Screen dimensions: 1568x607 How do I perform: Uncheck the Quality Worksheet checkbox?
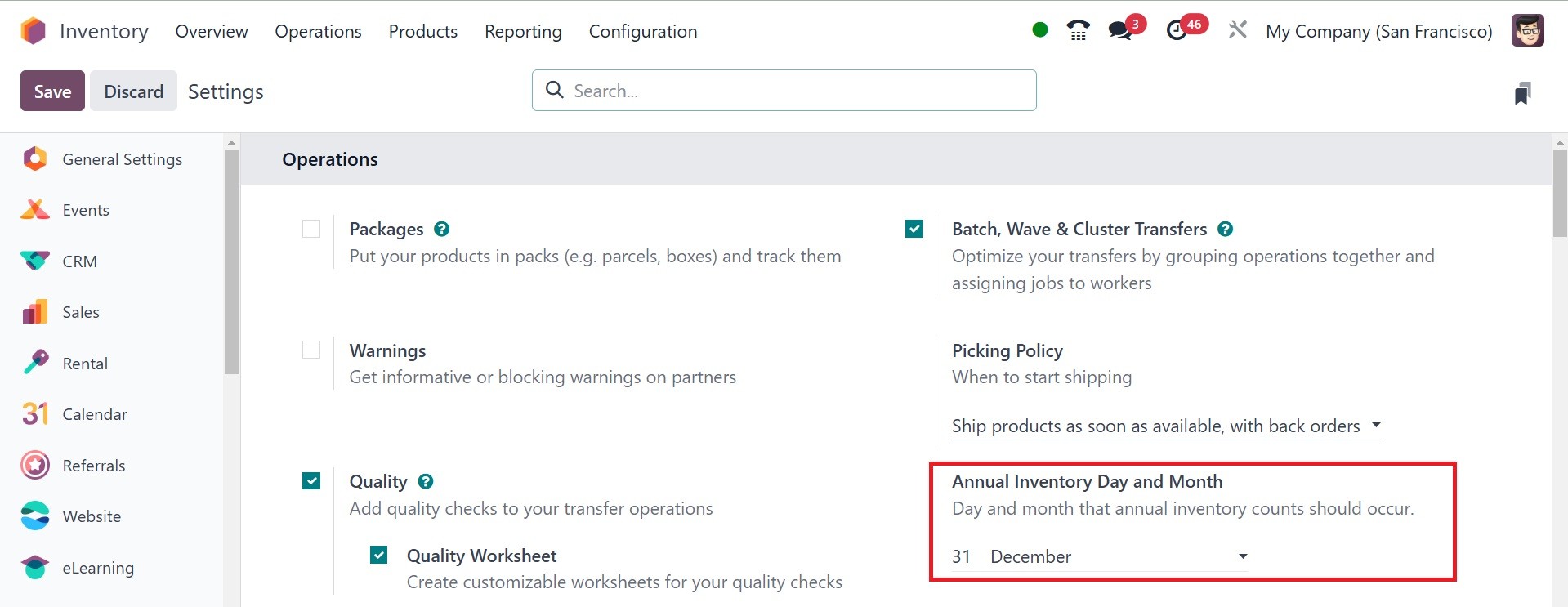pos(379,556)
